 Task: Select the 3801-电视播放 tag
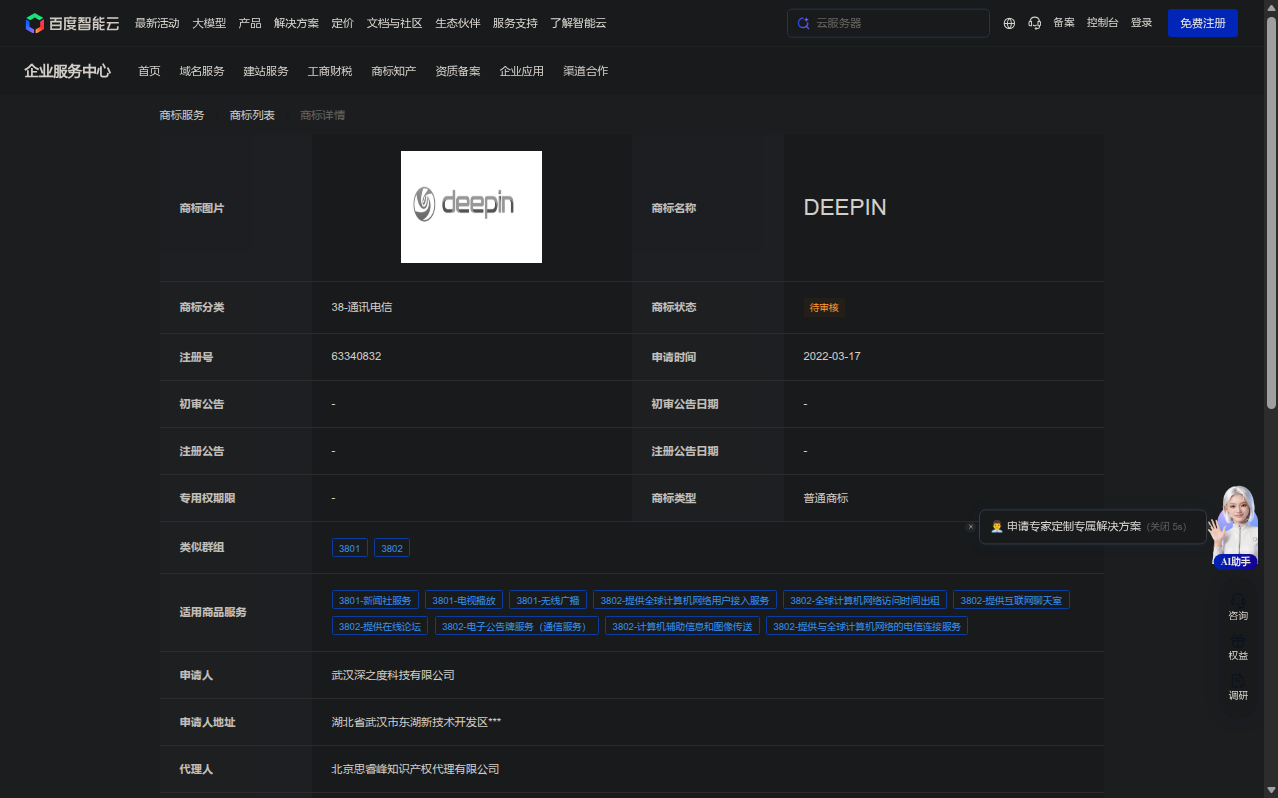(x=464, y=600)
